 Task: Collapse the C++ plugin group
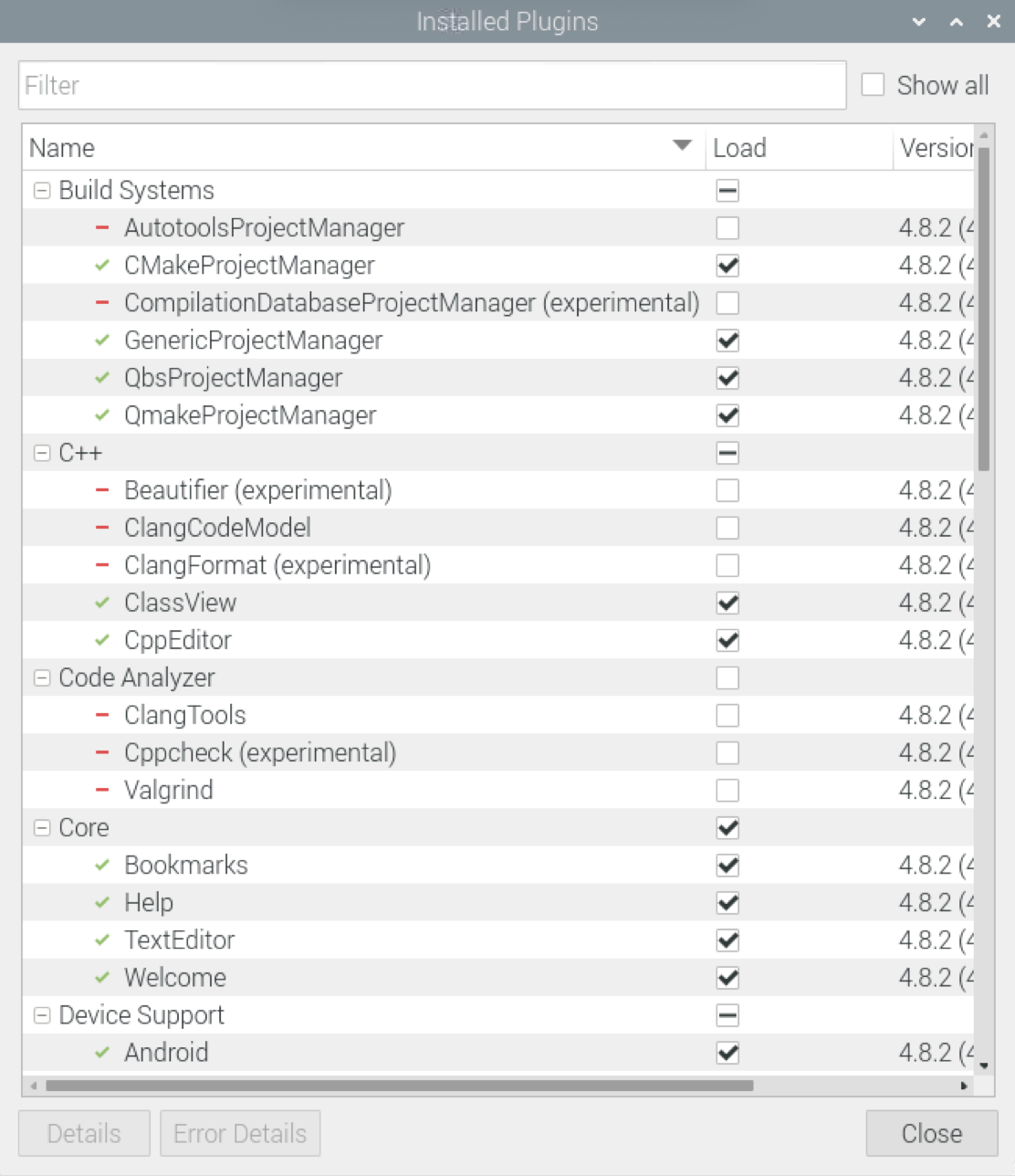tap(42, 453)
